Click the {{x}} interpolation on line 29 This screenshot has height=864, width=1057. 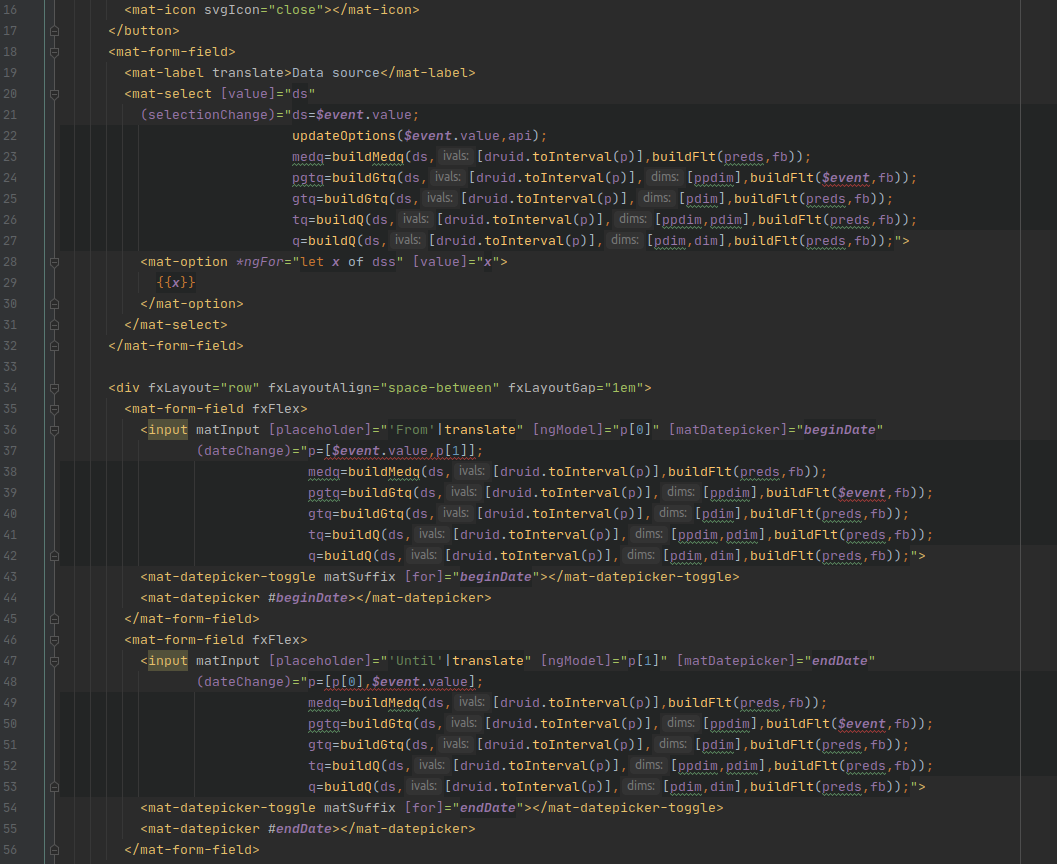coord(176,282)
